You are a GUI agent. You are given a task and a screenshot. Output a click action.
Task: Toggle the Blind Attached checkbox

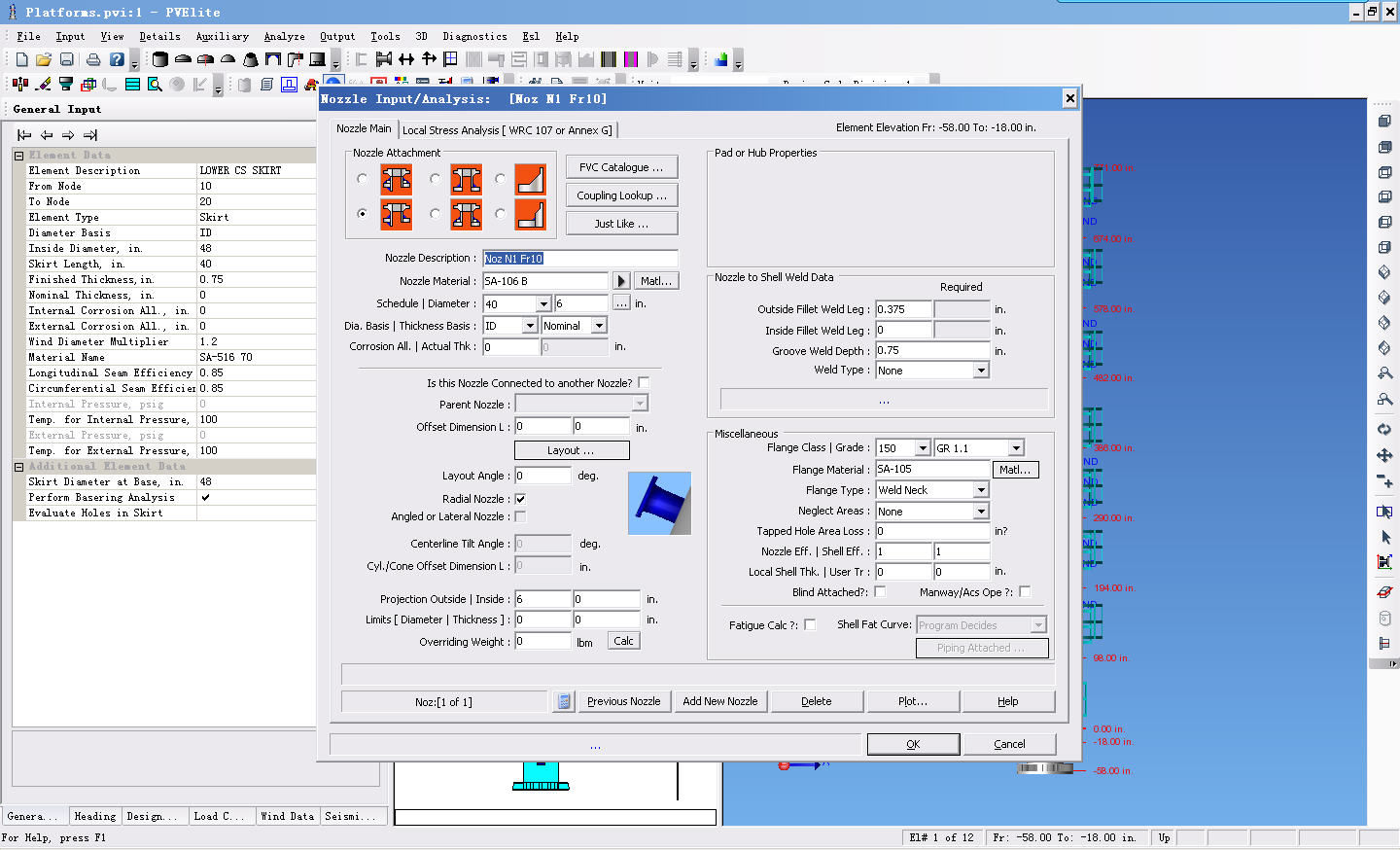[880, 591]
